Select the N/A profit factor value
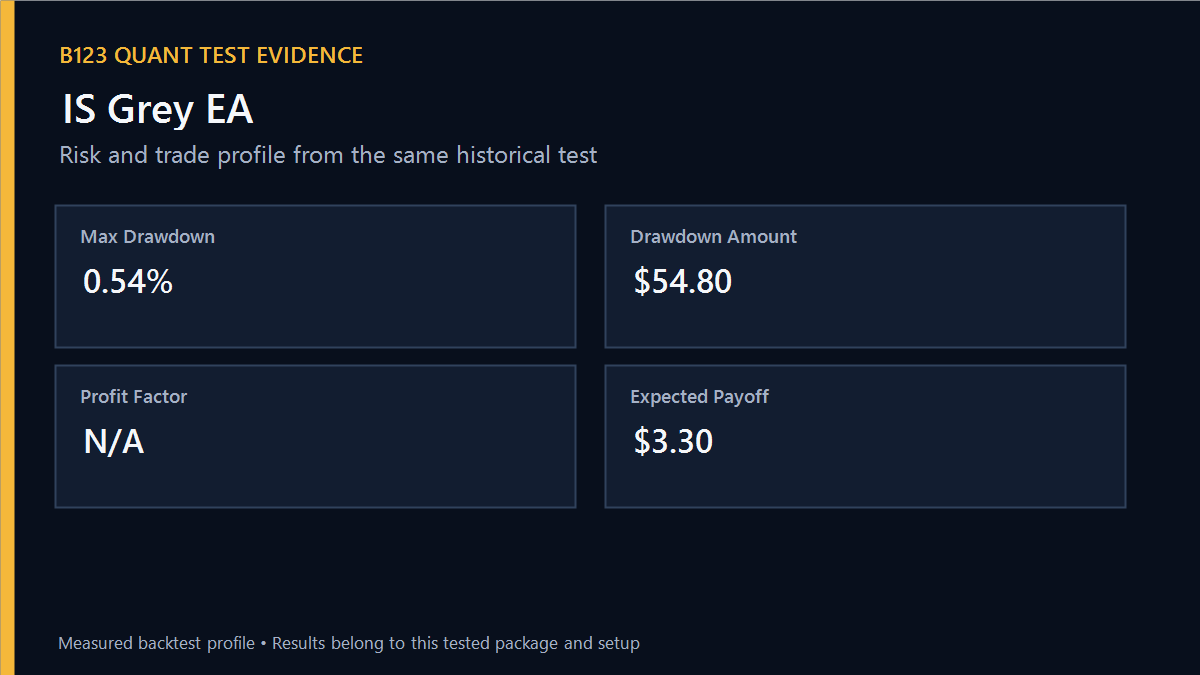This screenshot has width=1200, height=675. pyautogui.click(x=114, y=442)
